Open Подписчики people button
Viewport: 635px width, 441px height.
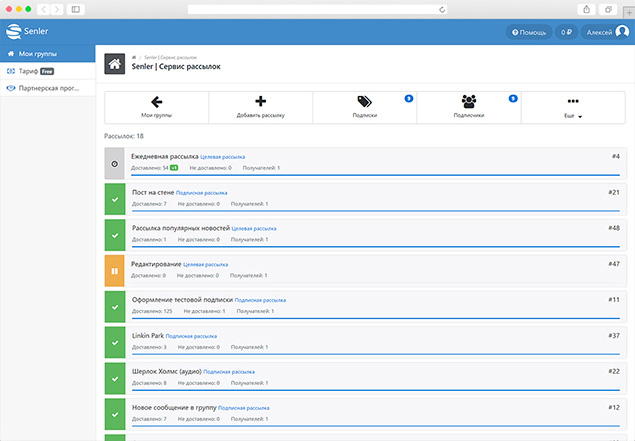click(x=469, y=107)
